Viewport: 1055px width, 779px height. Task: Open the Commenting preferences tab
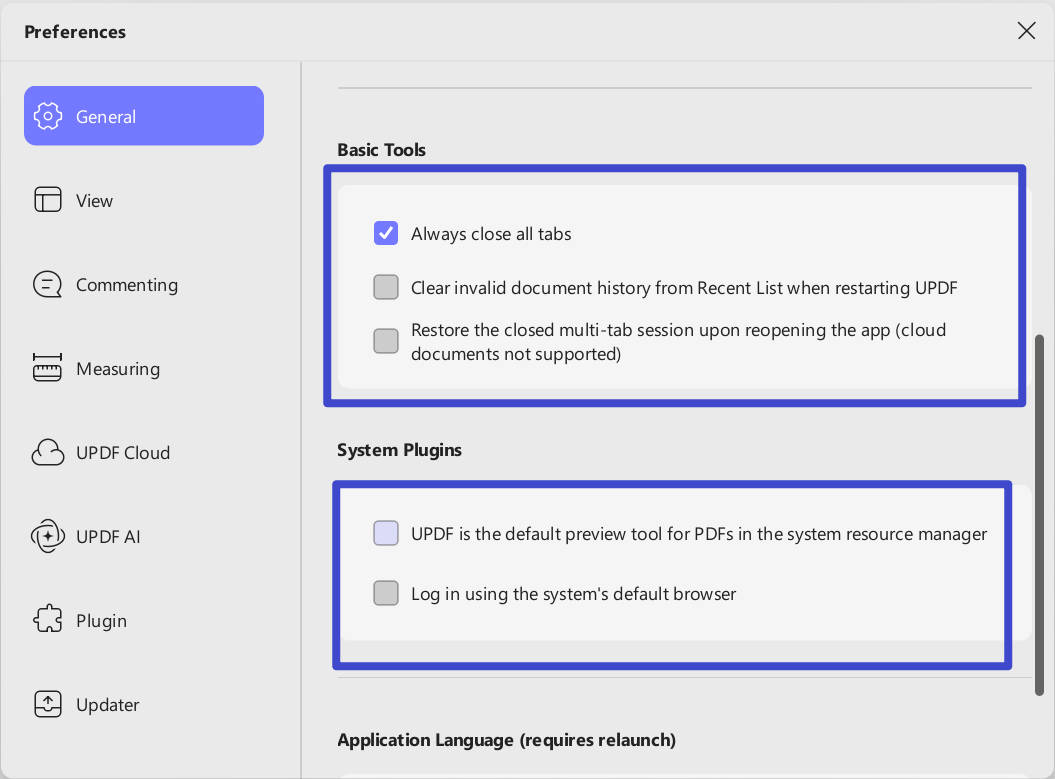tap(126, 285)
